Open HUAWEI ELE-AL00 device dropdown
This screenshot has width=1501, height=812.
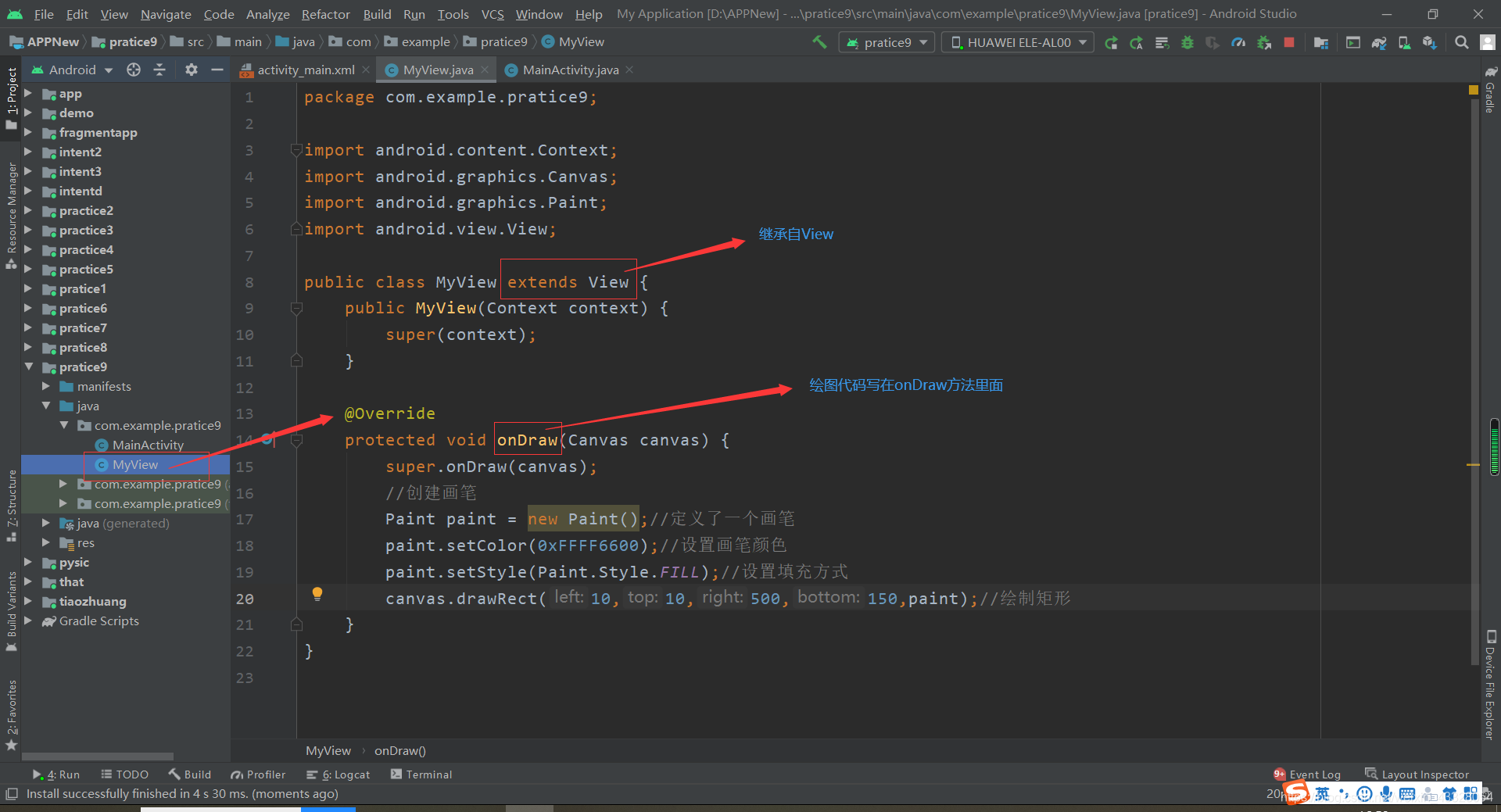1019,42
